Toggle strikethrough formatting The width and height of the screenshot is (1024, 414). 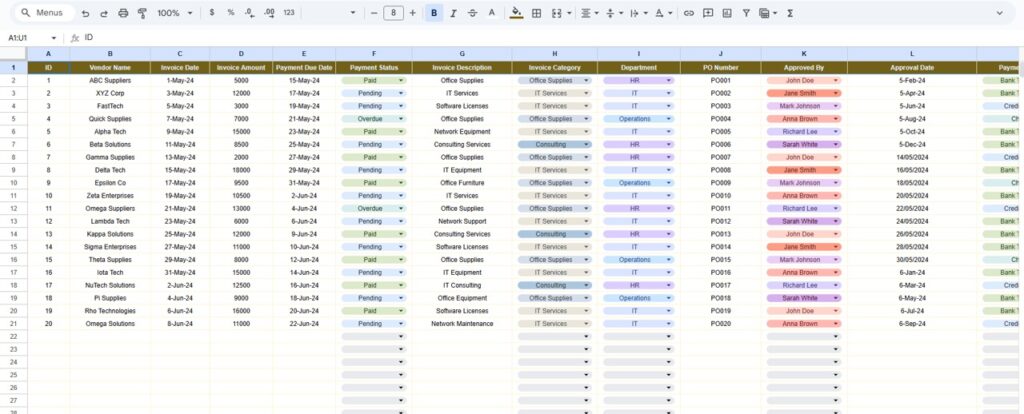point(472,13)
